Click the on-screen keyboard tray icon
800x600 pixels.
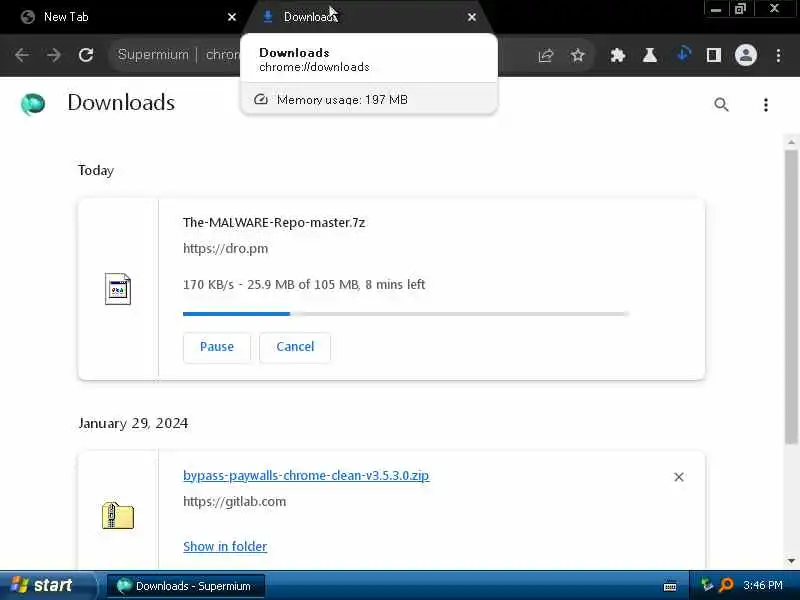pos(670,586)
